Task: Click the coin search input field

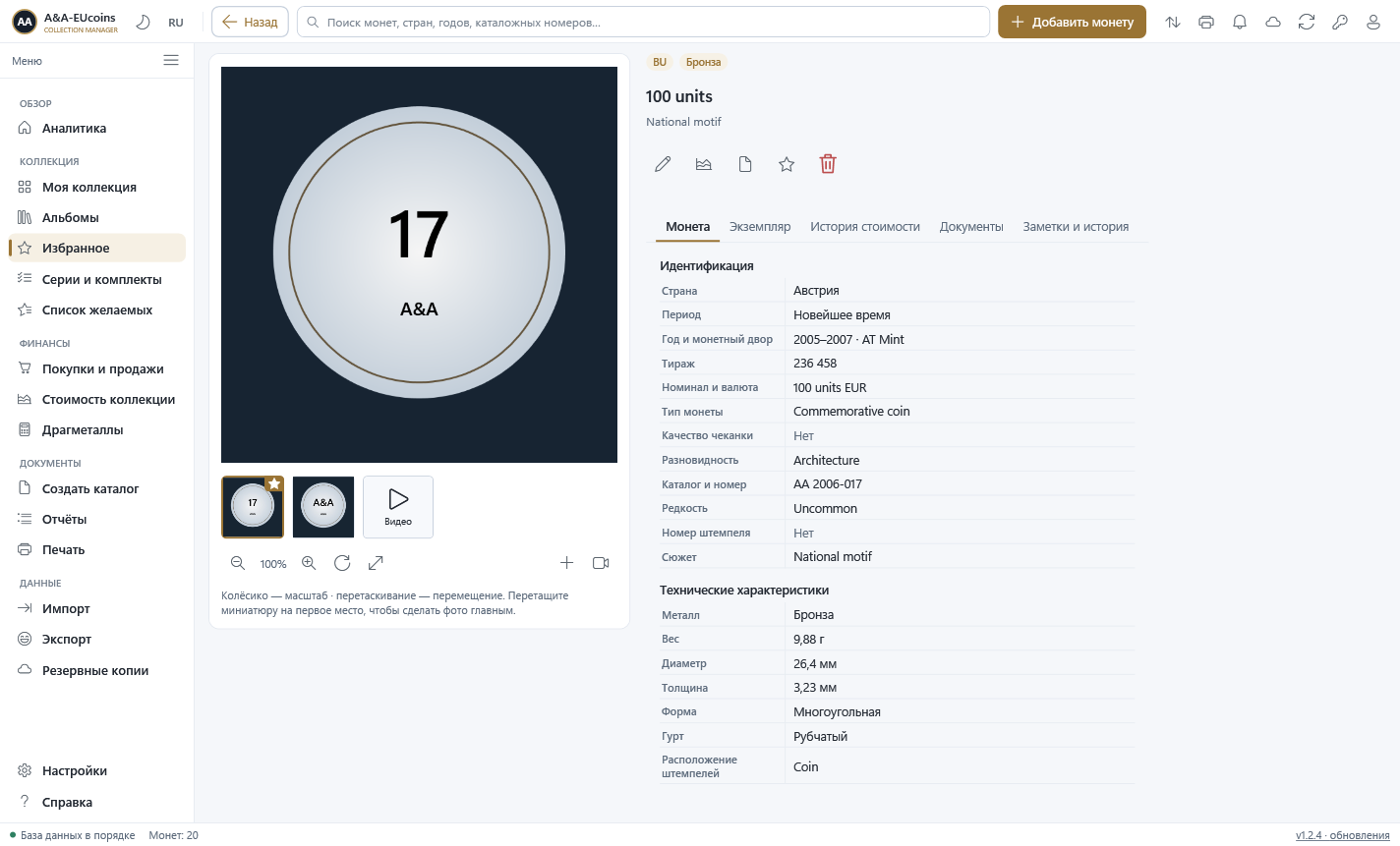Action: click(643, 22)
